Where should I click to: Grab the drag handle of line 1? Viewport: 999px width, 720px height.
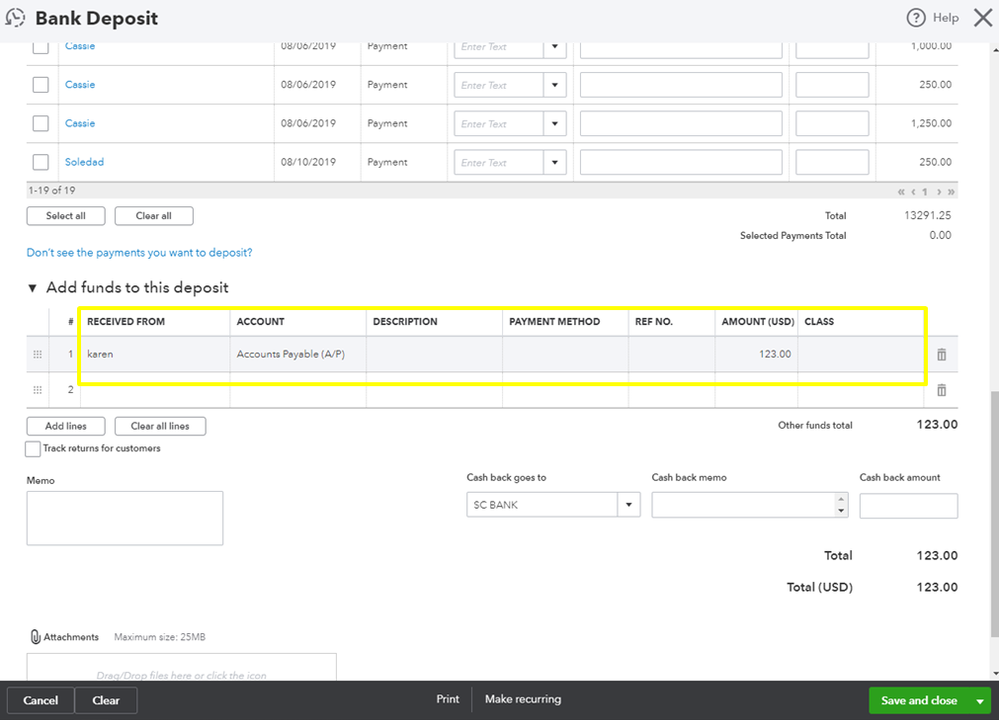[38, 354]
